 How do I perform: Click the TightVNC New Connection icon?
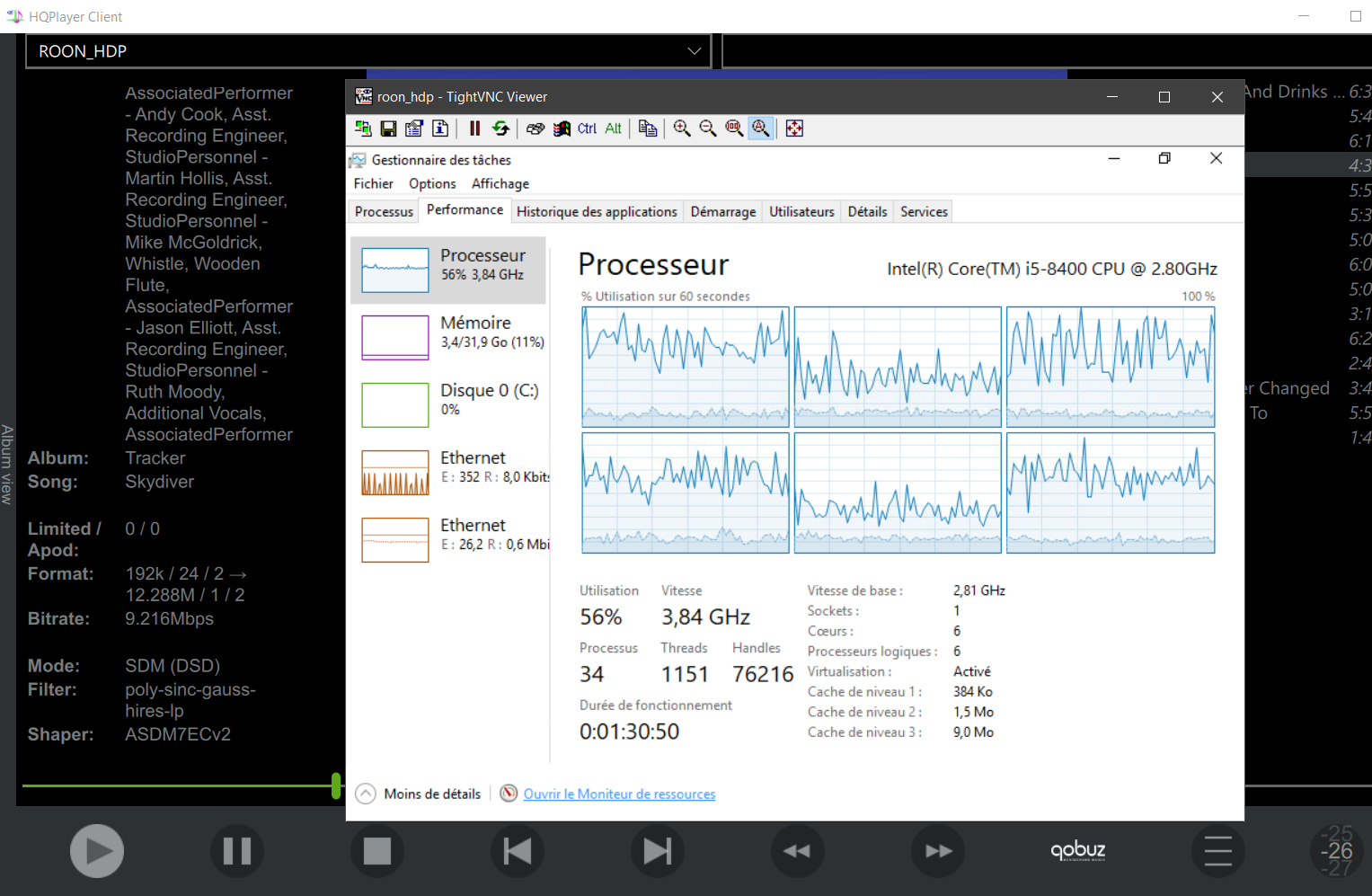coord(363,129)
